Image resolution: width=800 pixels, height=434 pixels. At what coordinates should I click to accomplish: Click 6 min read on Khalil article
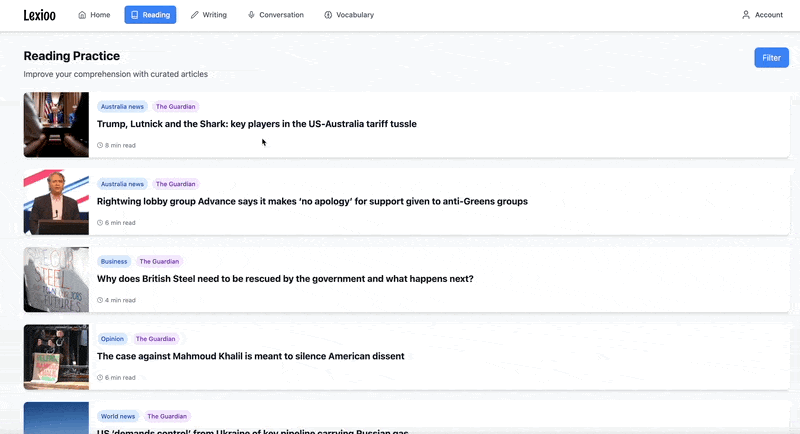pos(120,378)
